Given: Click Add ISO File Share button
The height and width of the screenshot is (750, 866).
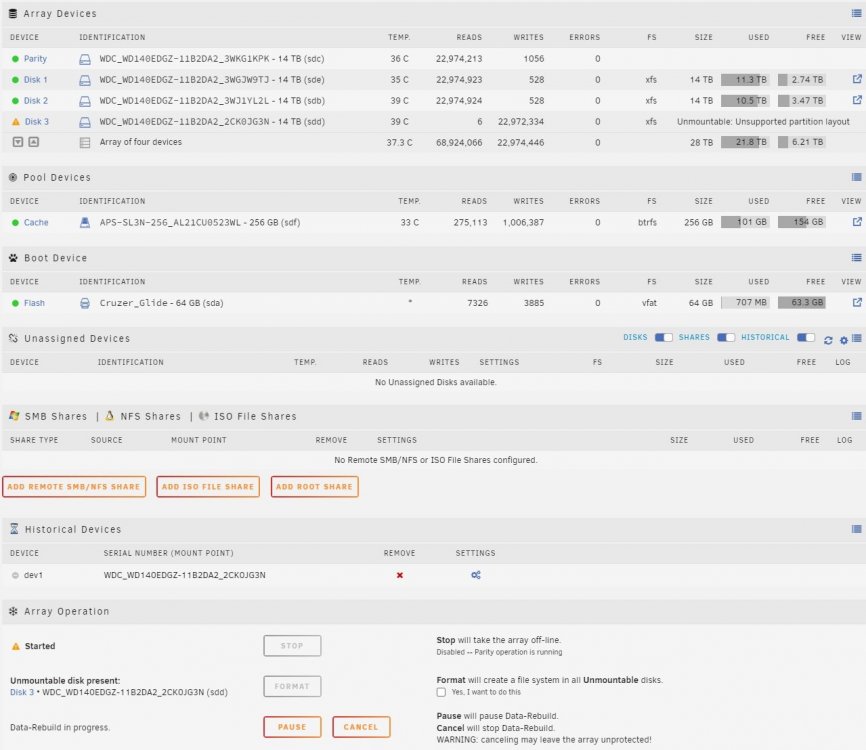Looking at the screenshot, I should [x=208, y=487].
